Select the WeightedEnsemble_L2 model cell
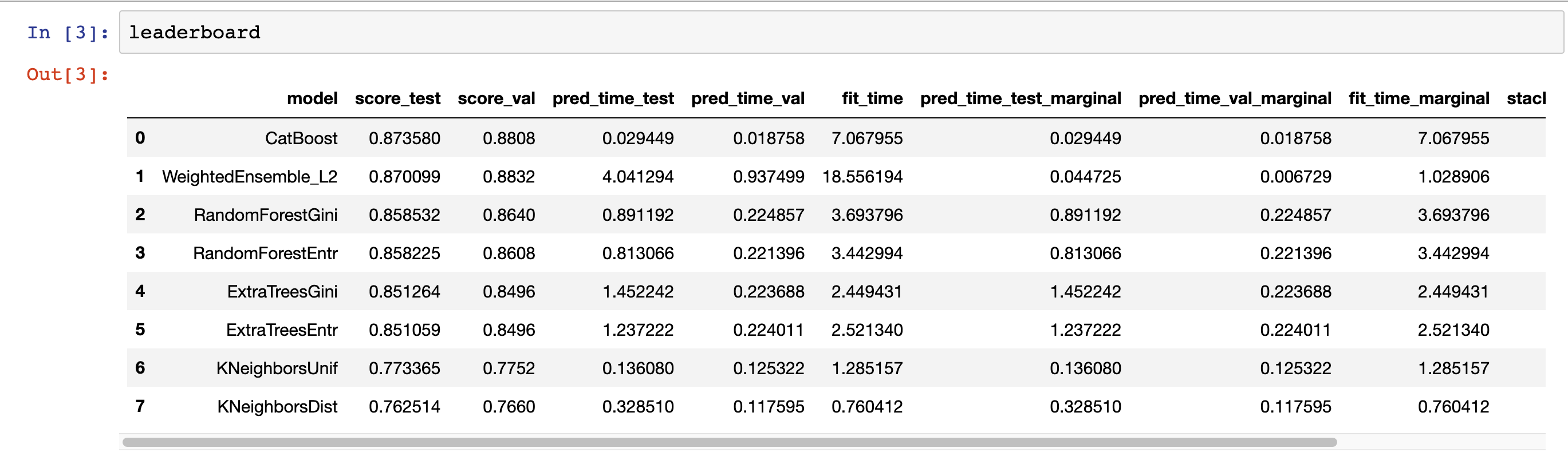 coord(250,176)
